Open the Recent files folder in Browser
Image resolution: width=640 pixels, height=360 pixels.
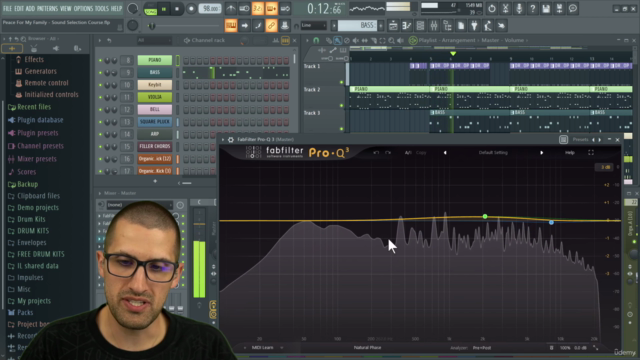click(x=34, y=107)
